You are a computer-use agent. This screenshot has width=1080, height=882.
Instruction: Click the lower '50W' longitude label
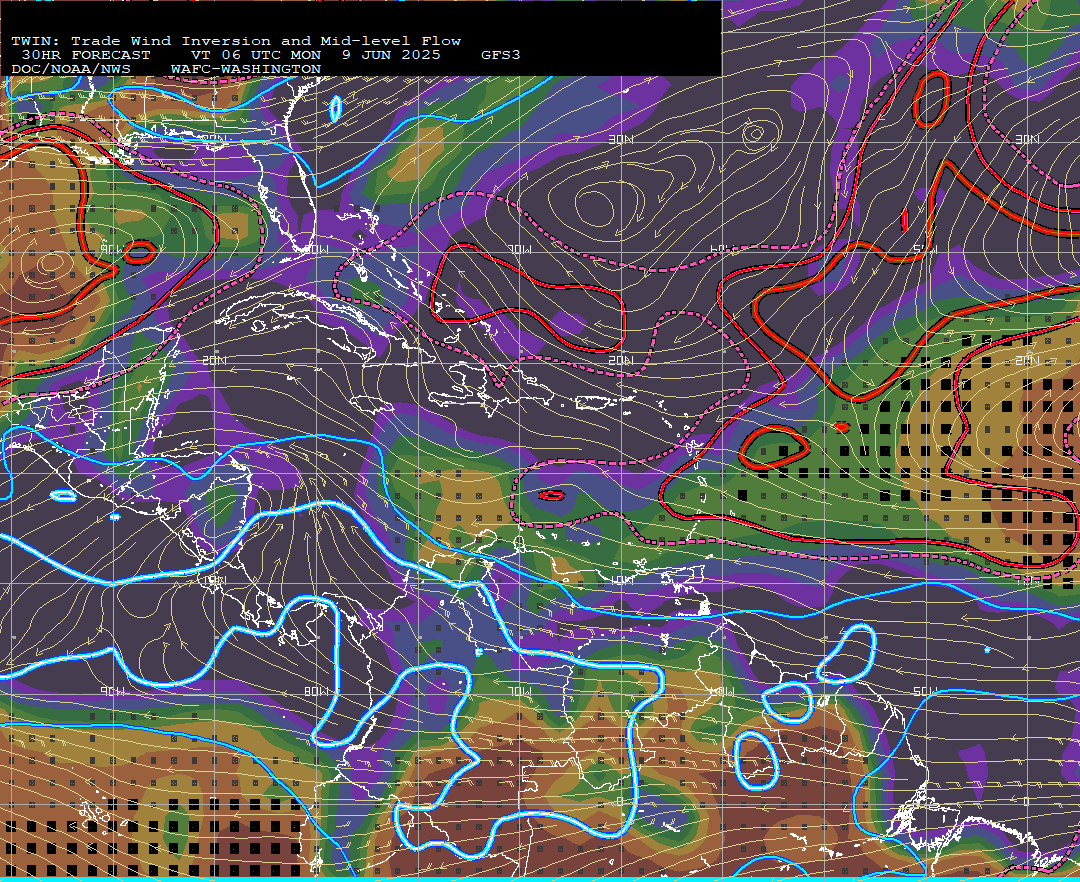tap(925, 691)
